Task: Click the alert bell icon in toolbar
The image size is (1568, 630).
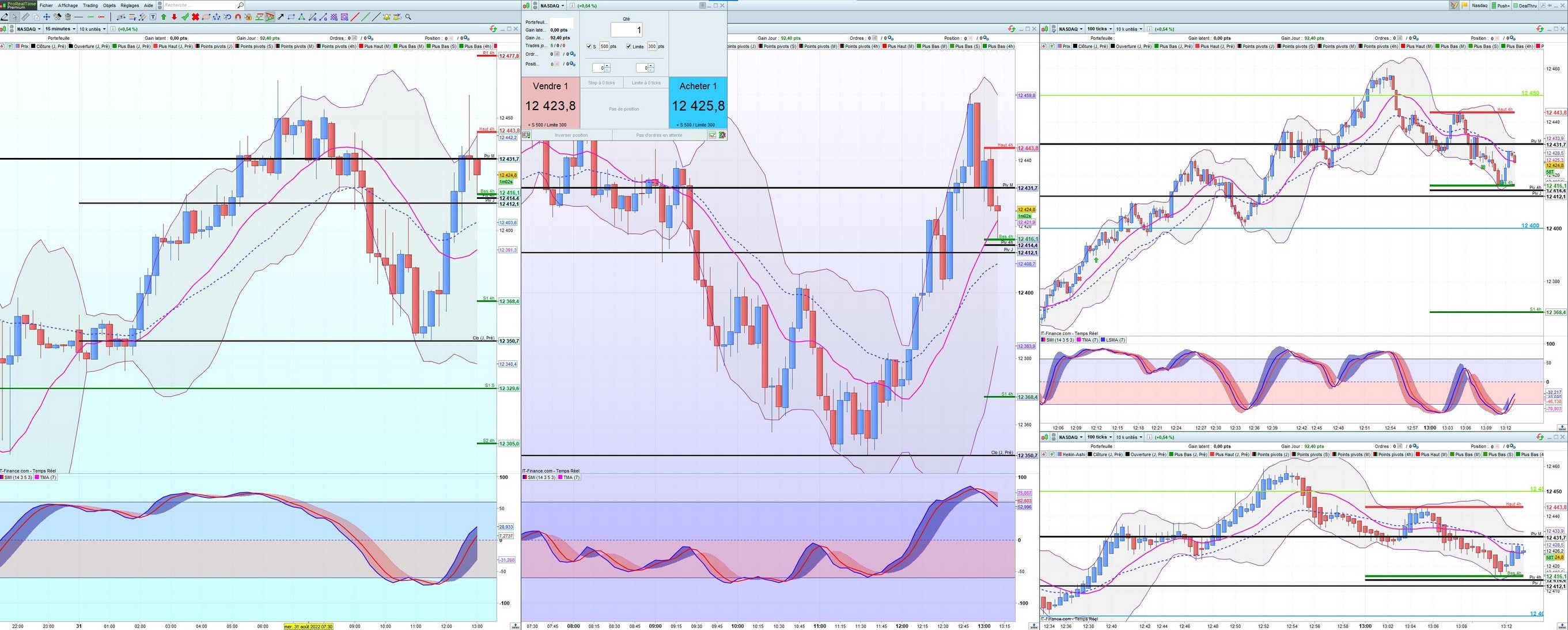Action: pyautogui.click(x=387, y=17)
